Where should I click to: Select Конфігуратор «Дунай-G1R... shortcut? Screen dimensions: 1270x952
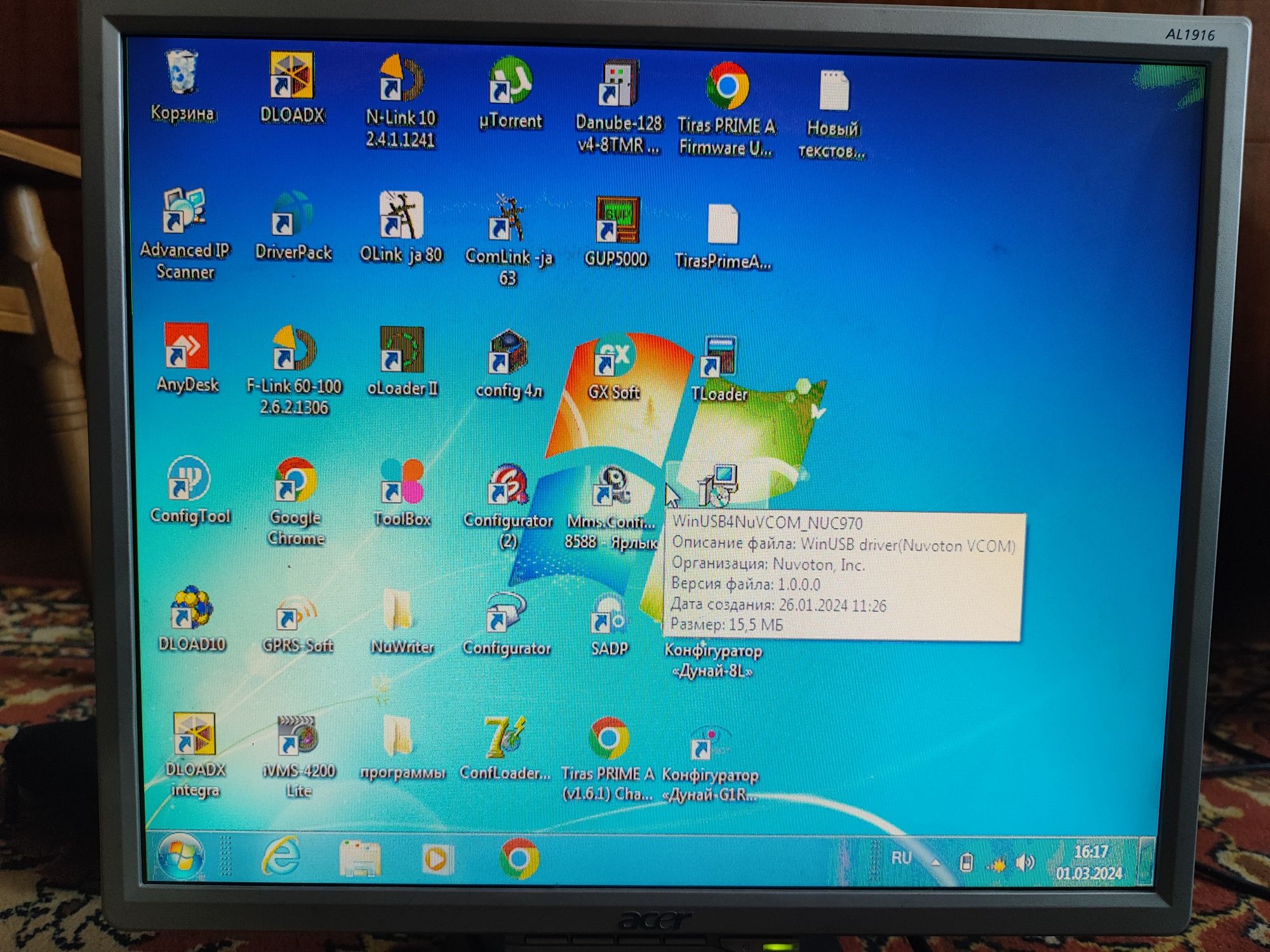click(710, 764)
